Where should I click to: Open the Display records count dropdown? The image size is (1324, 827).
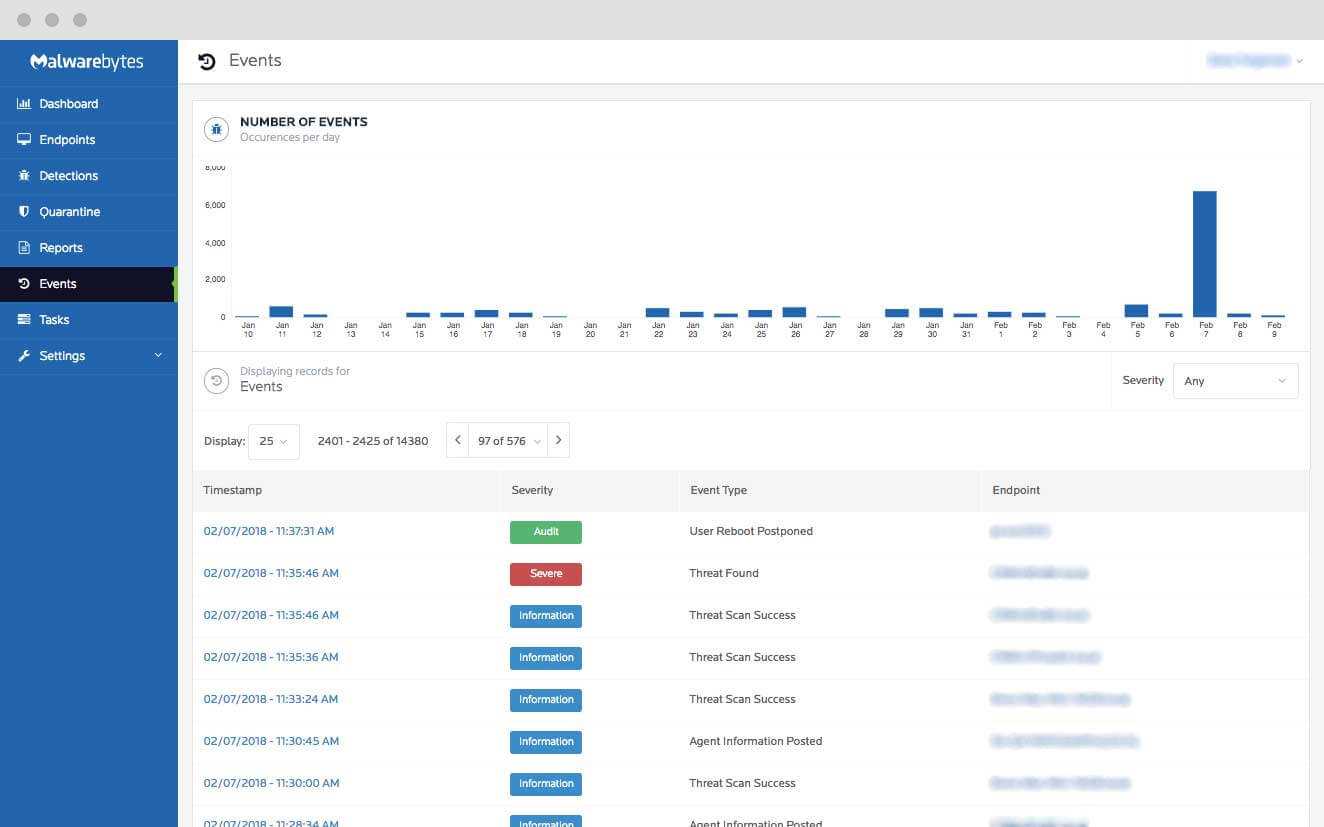[x=273, y=441]
